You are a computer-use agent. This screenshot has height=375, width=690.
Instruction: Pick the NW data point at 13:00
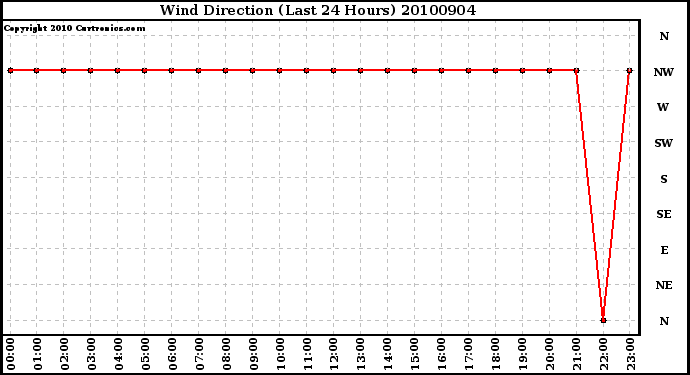[360, 70]
